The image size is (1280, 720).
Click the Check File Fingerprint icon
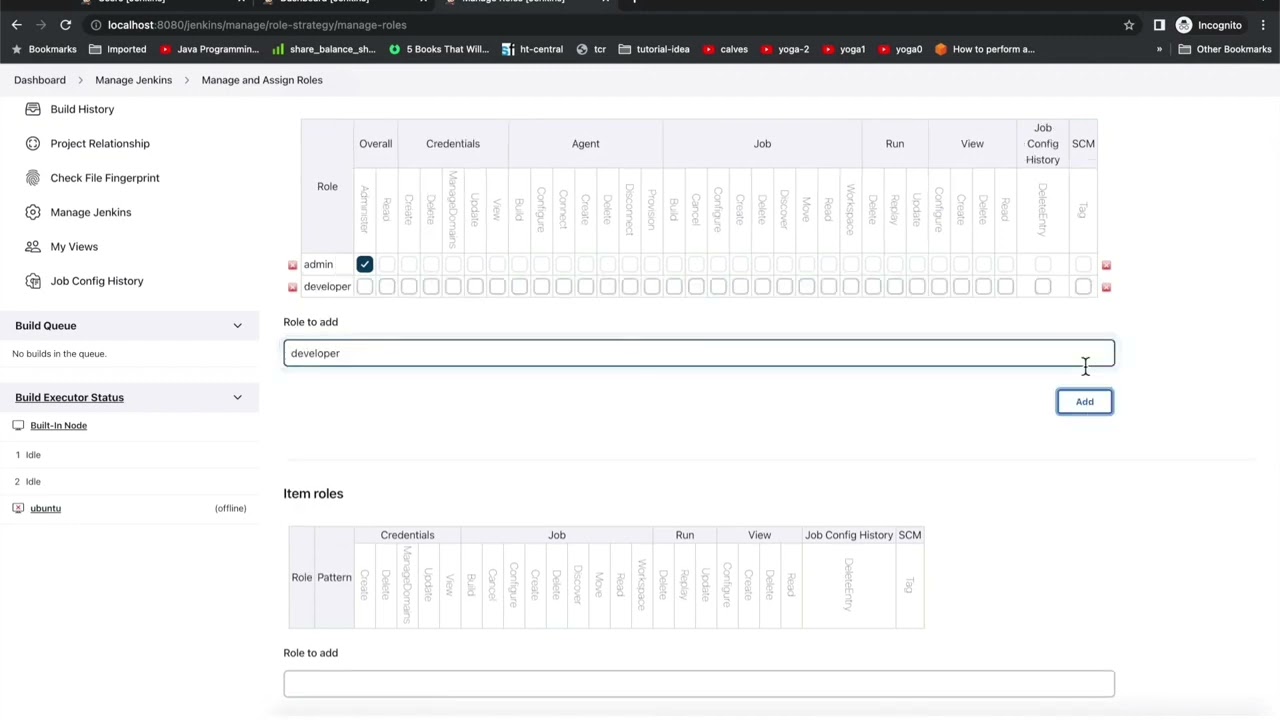click(33, 178)
